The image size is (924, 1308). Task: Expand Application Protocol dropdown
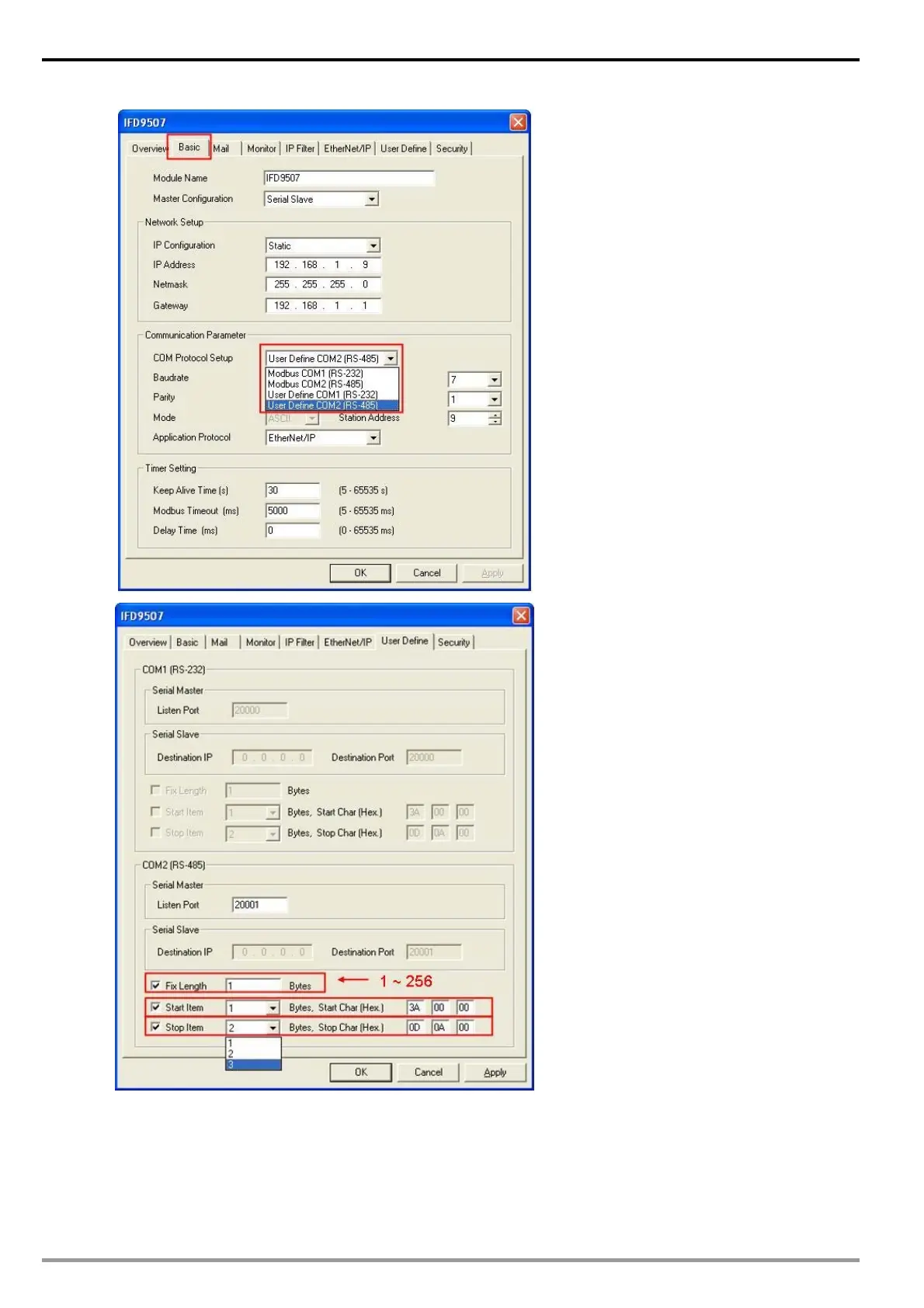pyautogui.click(x=373, y=438)
